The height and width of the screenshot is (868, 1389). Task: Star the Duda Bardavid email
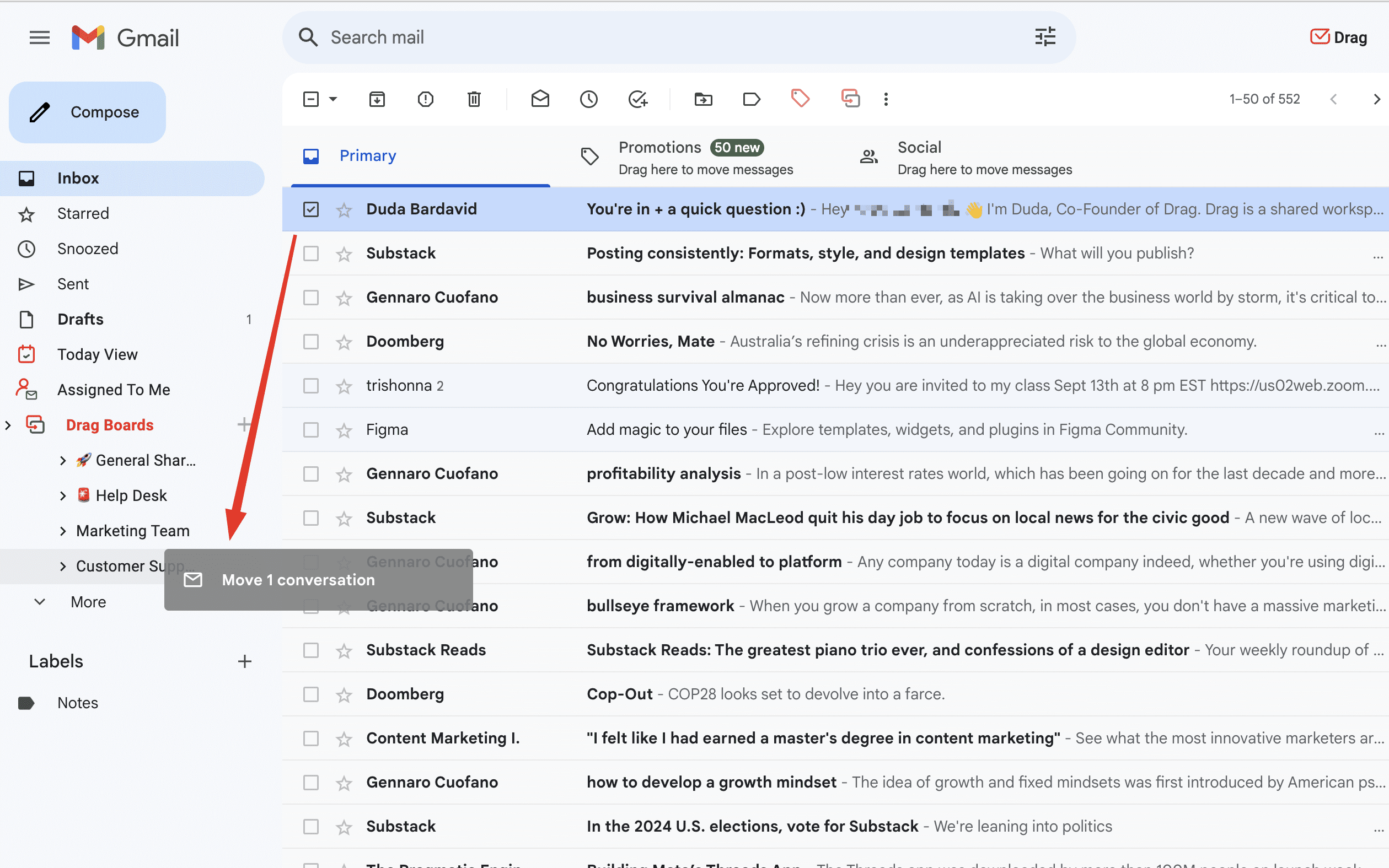pos(344,210)
